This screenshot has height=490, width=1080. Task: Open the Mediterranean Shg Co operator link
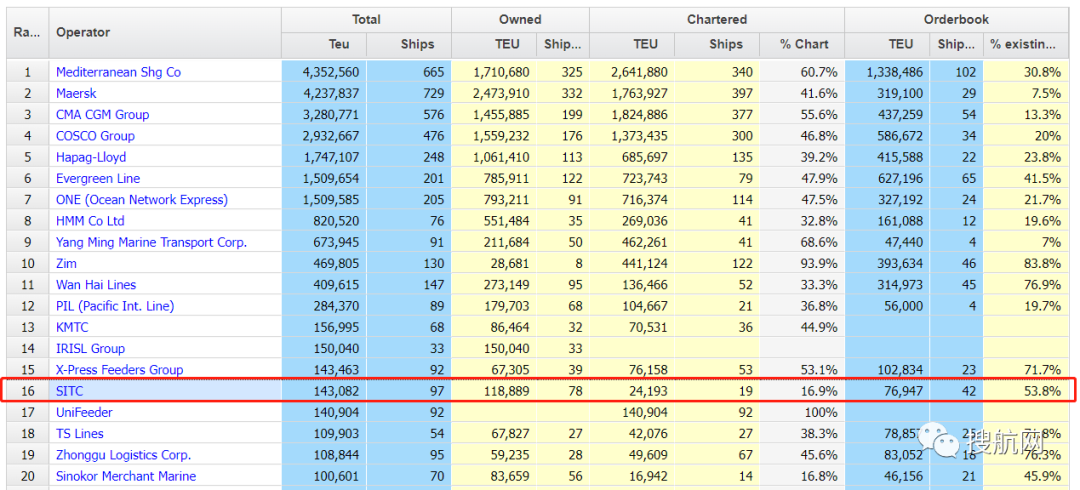[118, 72]
